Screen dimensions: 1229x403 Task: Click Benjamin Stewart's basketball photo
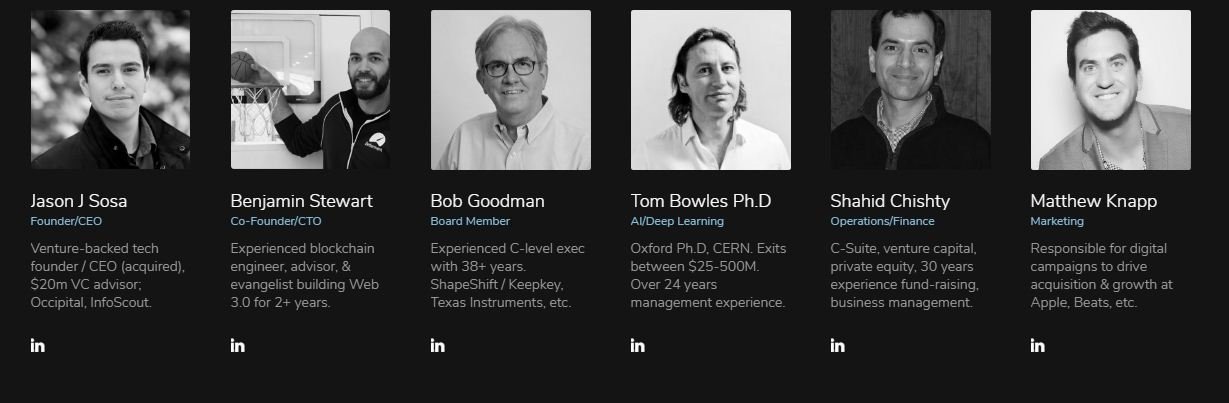310,90
